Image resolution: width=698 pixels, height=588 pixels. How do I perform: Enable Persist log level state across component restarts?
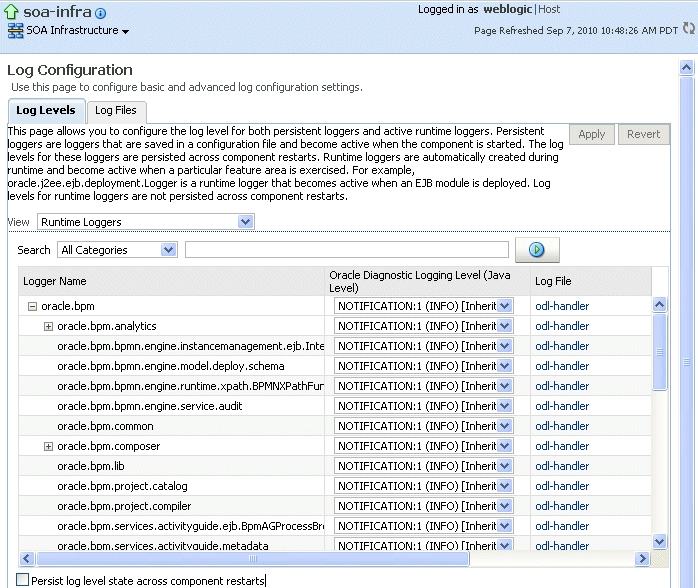pyautogui.click(x=22, y=580)
